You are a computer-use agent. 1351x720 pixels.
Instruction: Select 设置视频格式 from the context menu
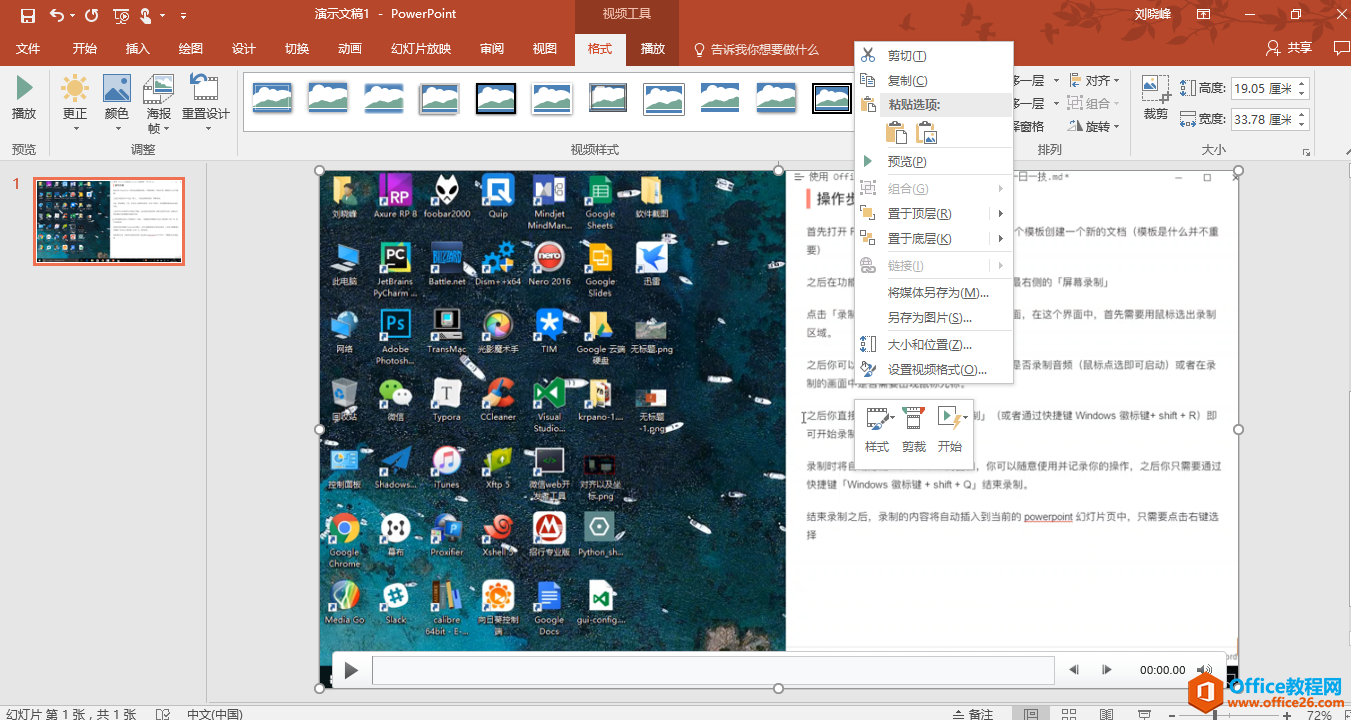[x=937, y=370]
